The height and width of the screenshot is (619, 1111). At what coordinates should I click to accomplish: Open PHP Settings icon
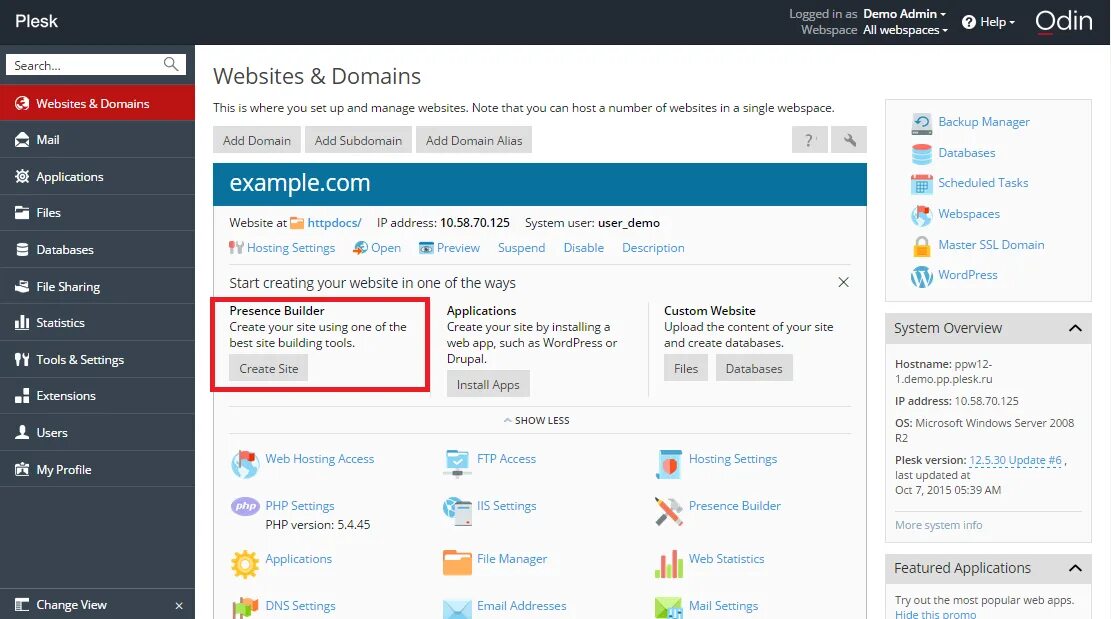(x=245, y=506)
